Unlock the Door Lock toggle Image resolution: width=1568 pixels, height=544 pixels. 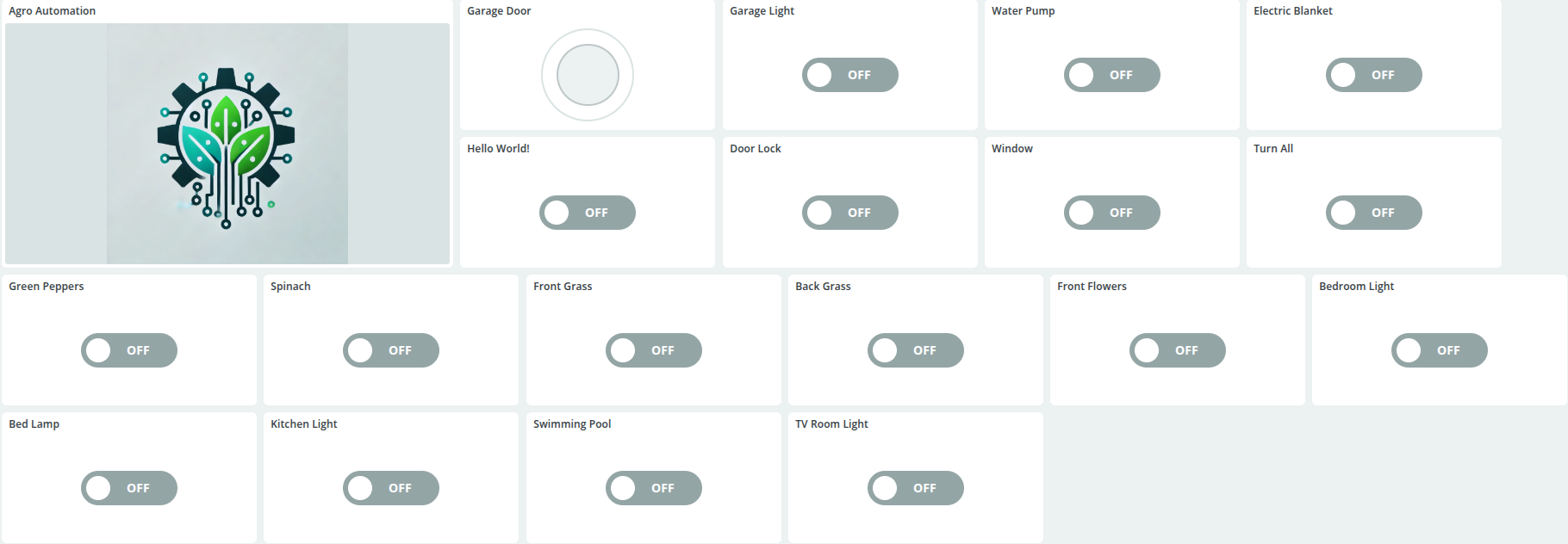pyautogui.click(x=849, y=213)
